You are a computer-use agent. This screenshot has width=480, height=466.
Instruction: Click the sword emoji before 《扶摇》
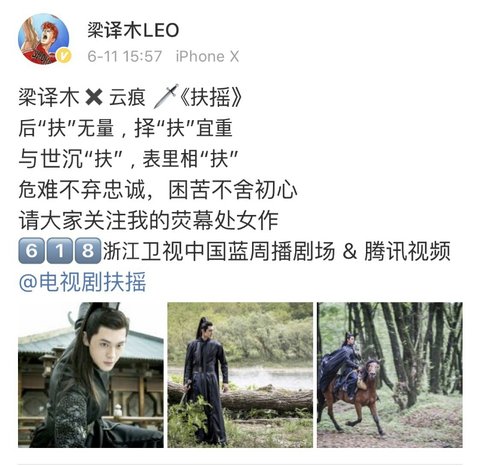tap(166, 97)
